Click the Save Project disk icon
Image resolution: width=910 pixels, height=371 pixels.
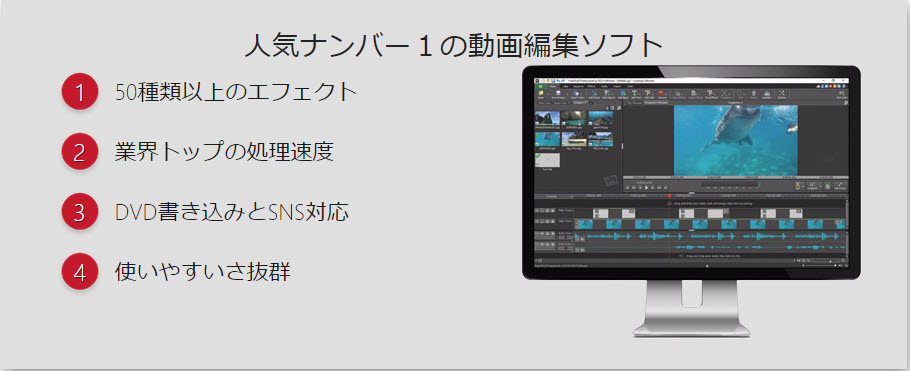[558, 93]
